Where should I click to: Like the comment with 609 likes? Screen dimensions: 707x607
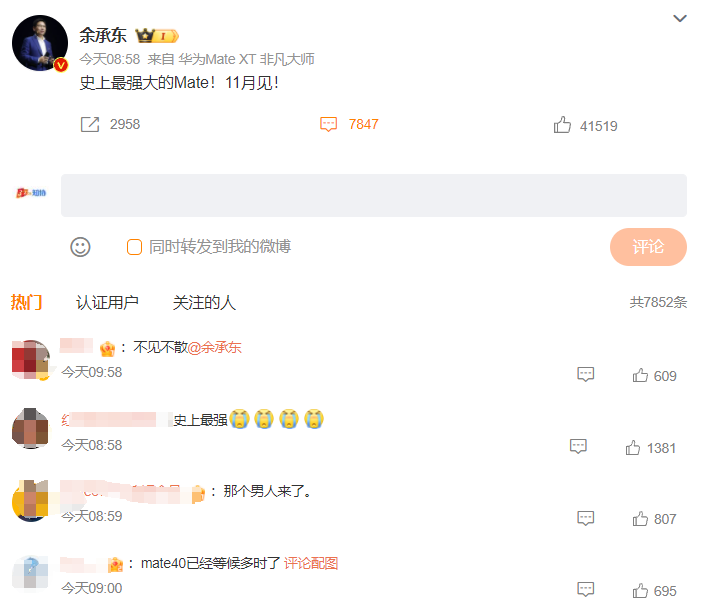tap(640, 375)
